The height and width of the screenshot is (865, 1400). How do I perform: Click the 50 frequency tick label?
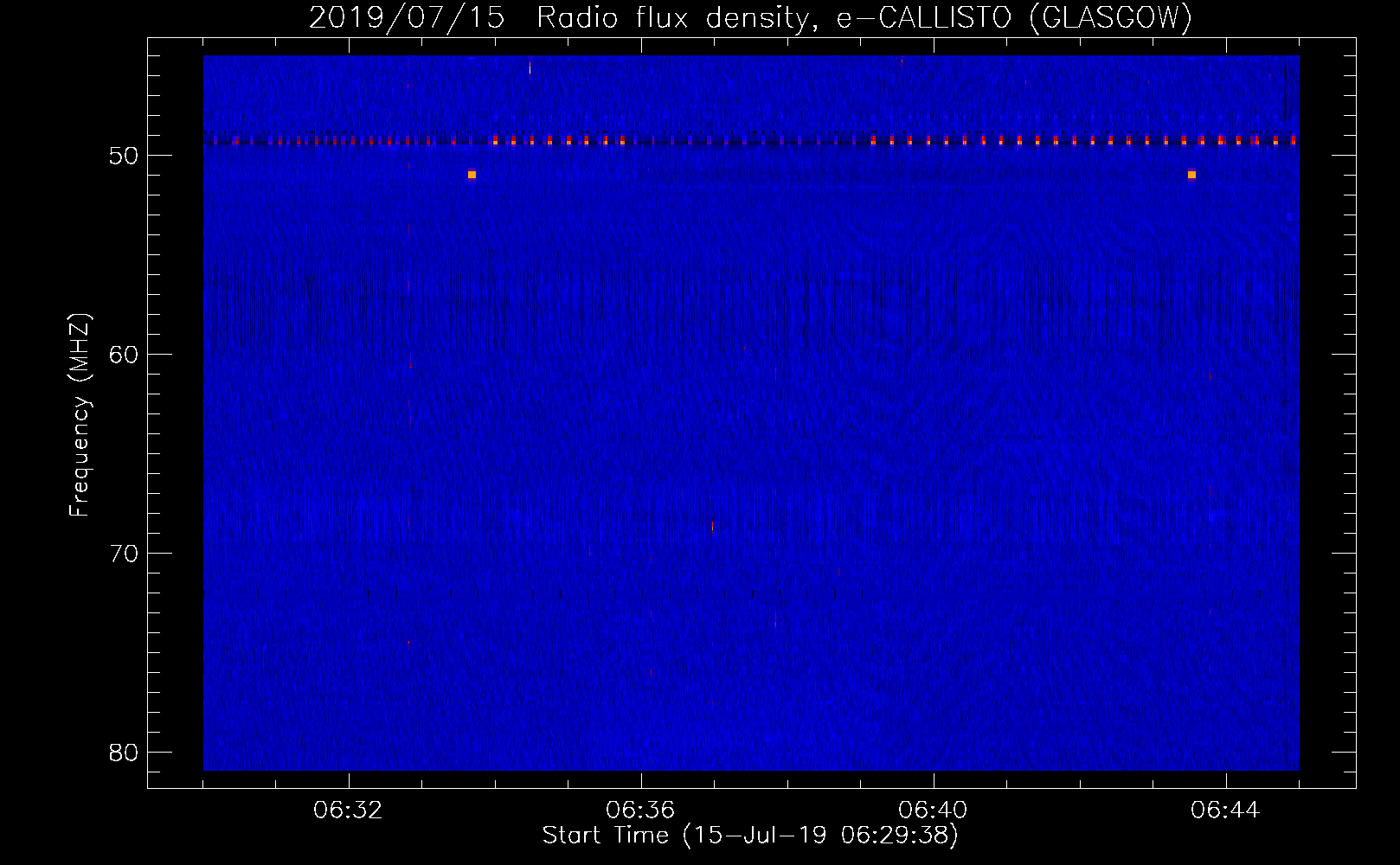pos(124,156)
